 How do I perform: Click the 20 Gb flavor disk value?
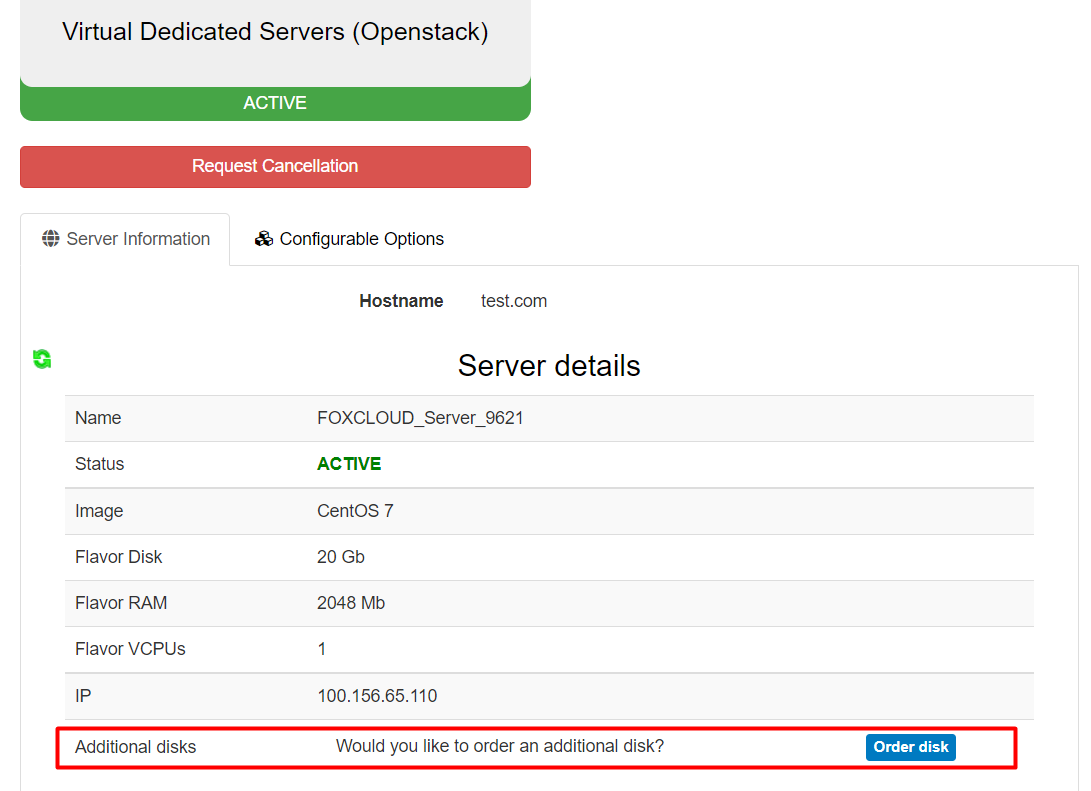[x=341, y=557]
